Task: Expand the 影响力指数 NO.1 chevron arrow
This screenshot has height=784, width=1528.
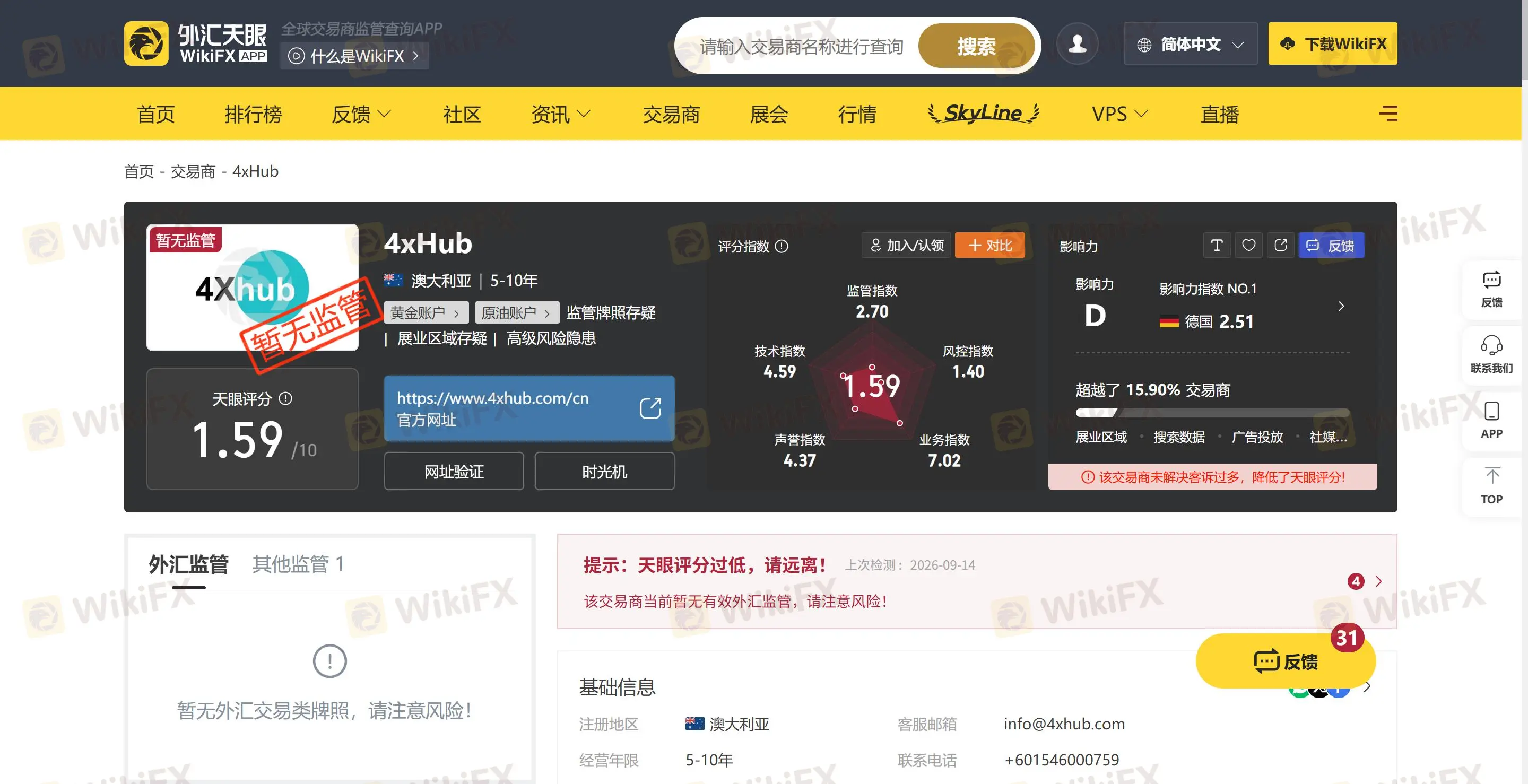Action: pos(1341,306)
